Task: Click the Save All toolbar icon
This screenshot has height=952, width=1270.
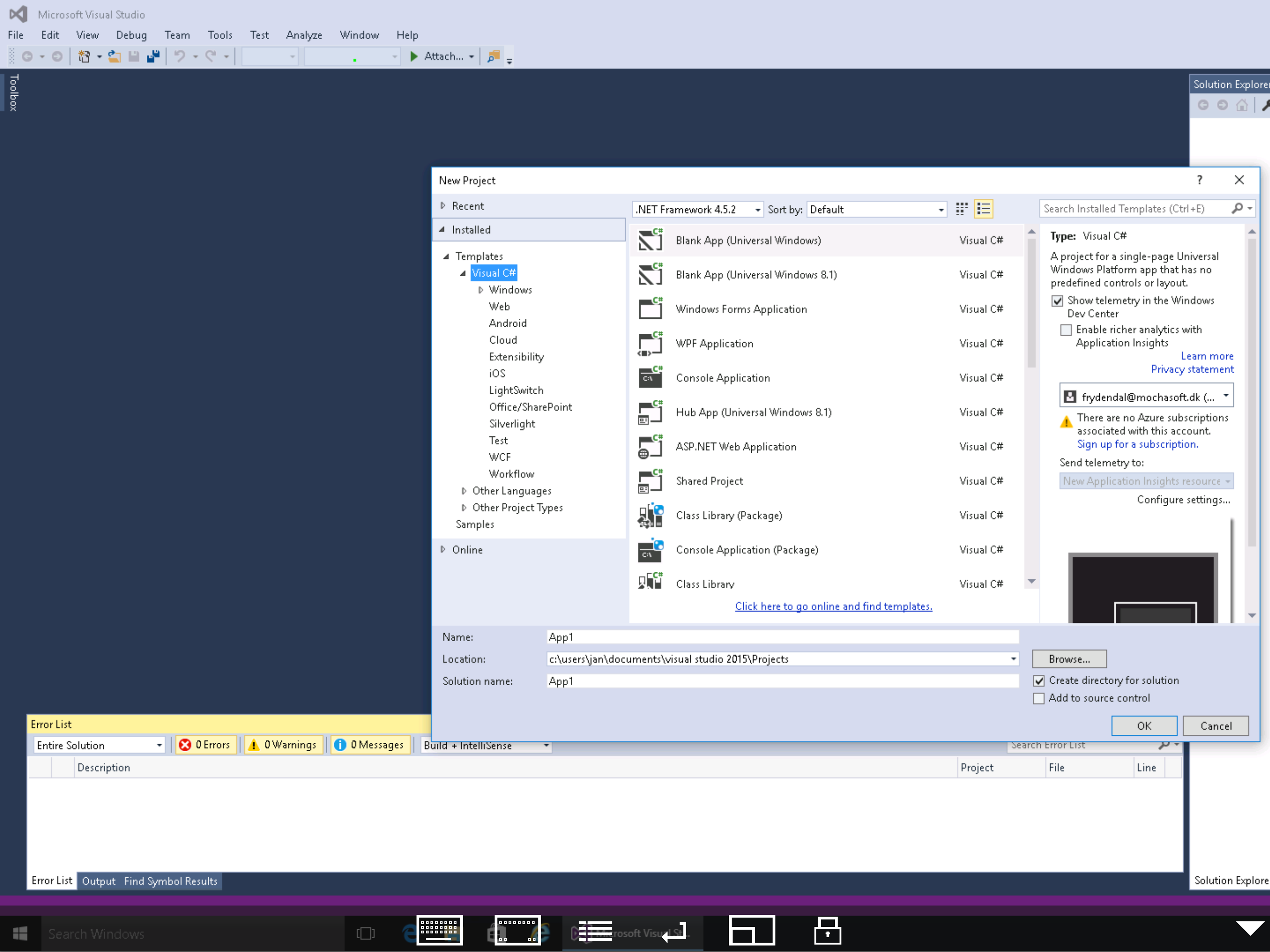Action: click(x=153, y=56)
